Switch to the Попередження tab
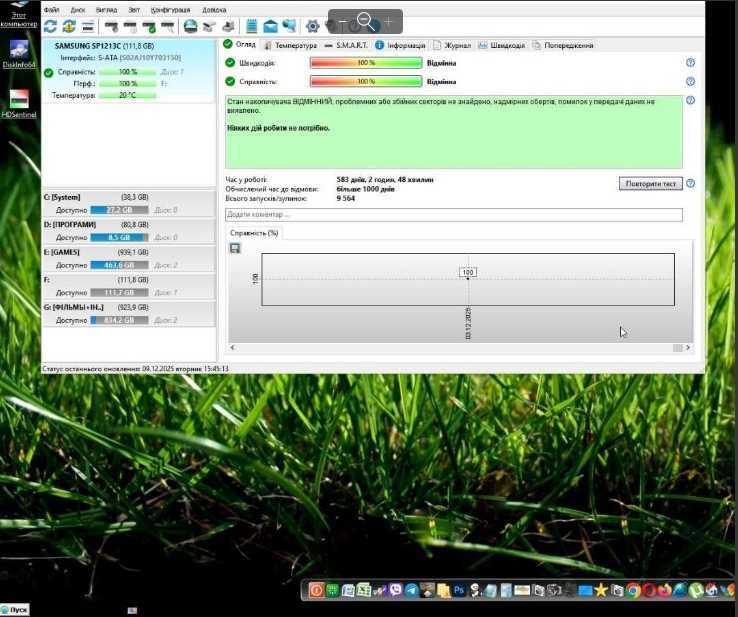Screen dimensions: 738x617 [x=563, y=45]
